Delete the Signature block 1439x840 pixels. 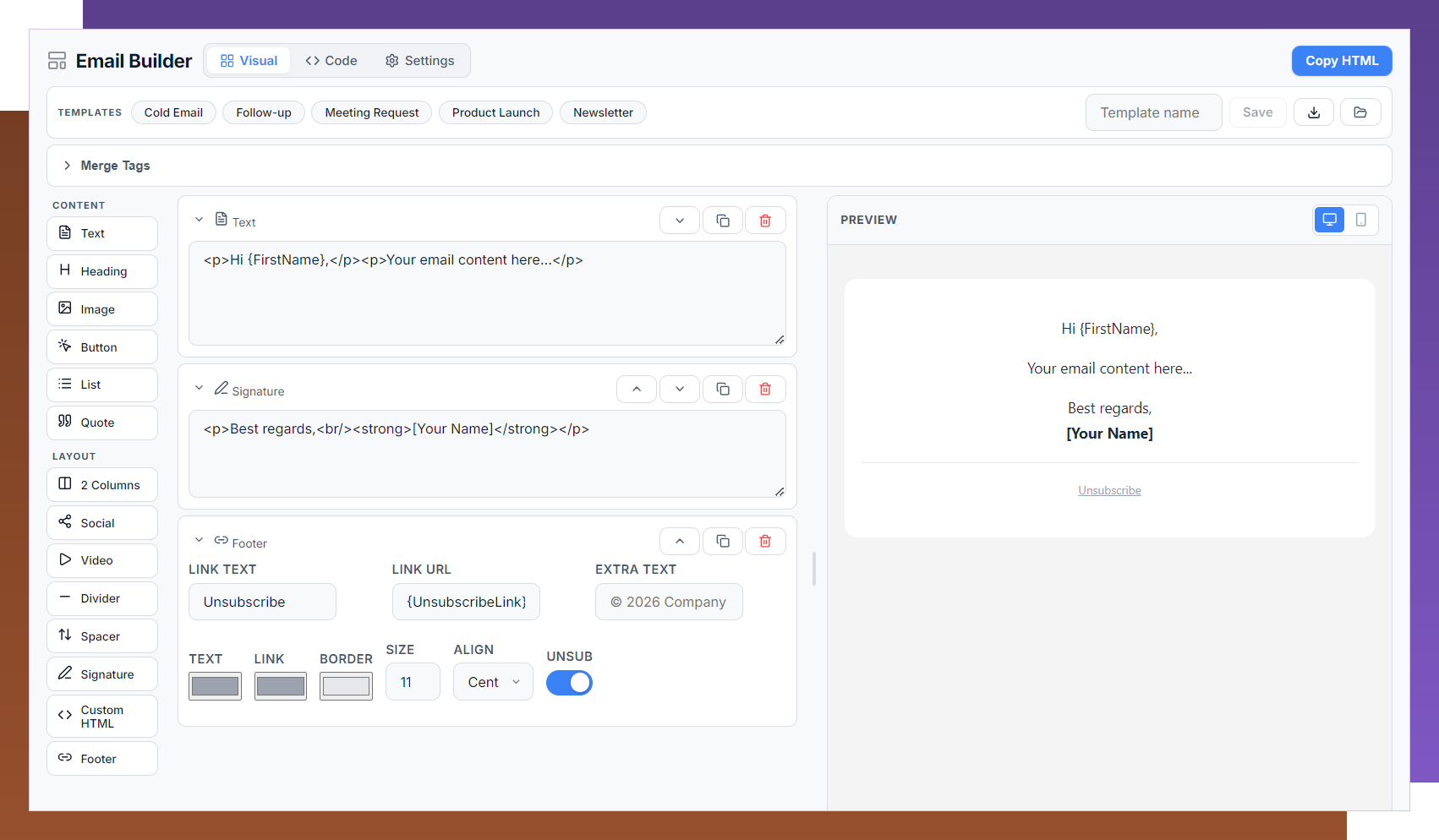[x=765, y=389]
